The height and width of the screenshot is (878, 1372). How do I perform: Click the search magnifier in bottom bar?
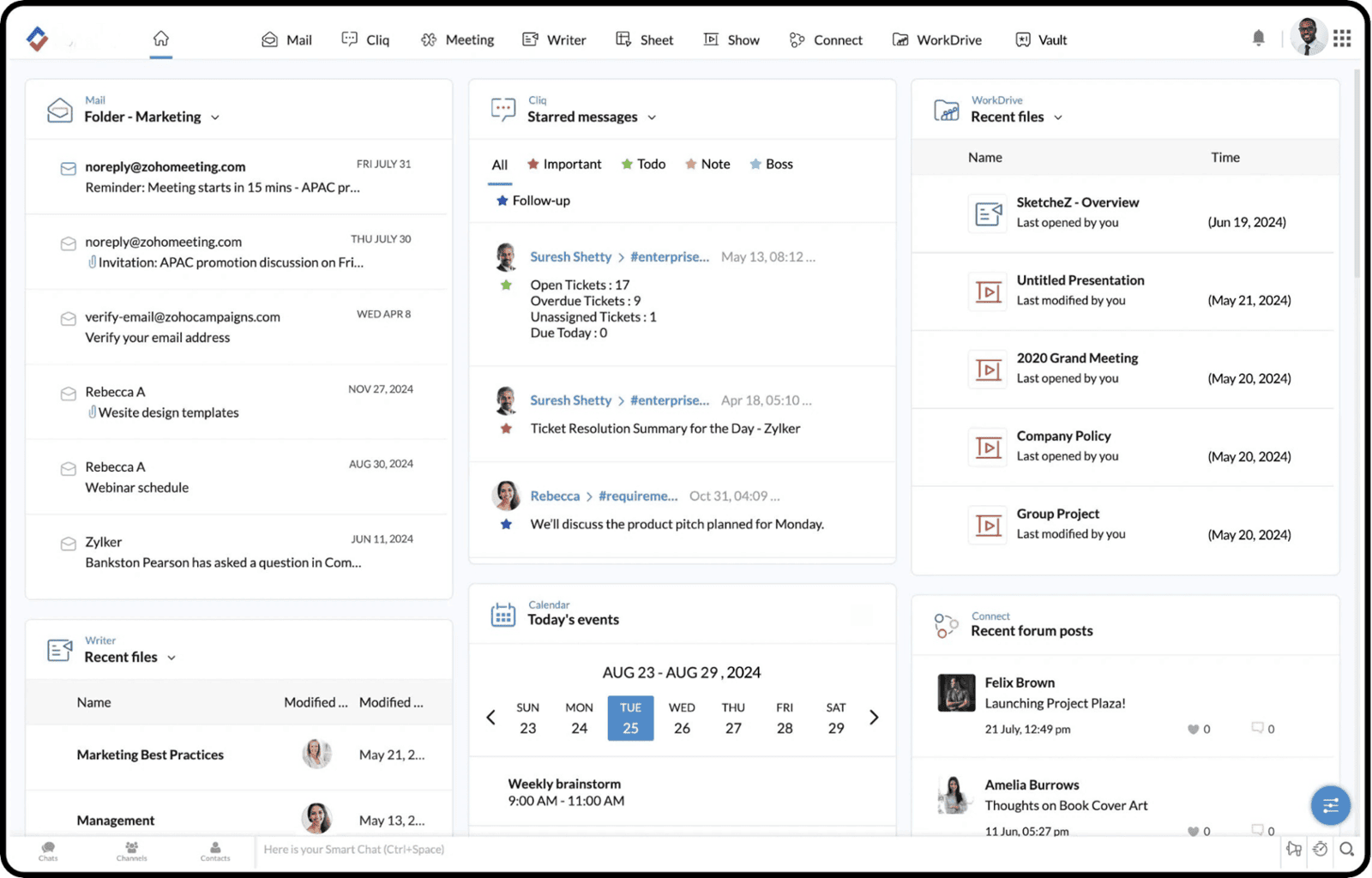[1346, 849]
